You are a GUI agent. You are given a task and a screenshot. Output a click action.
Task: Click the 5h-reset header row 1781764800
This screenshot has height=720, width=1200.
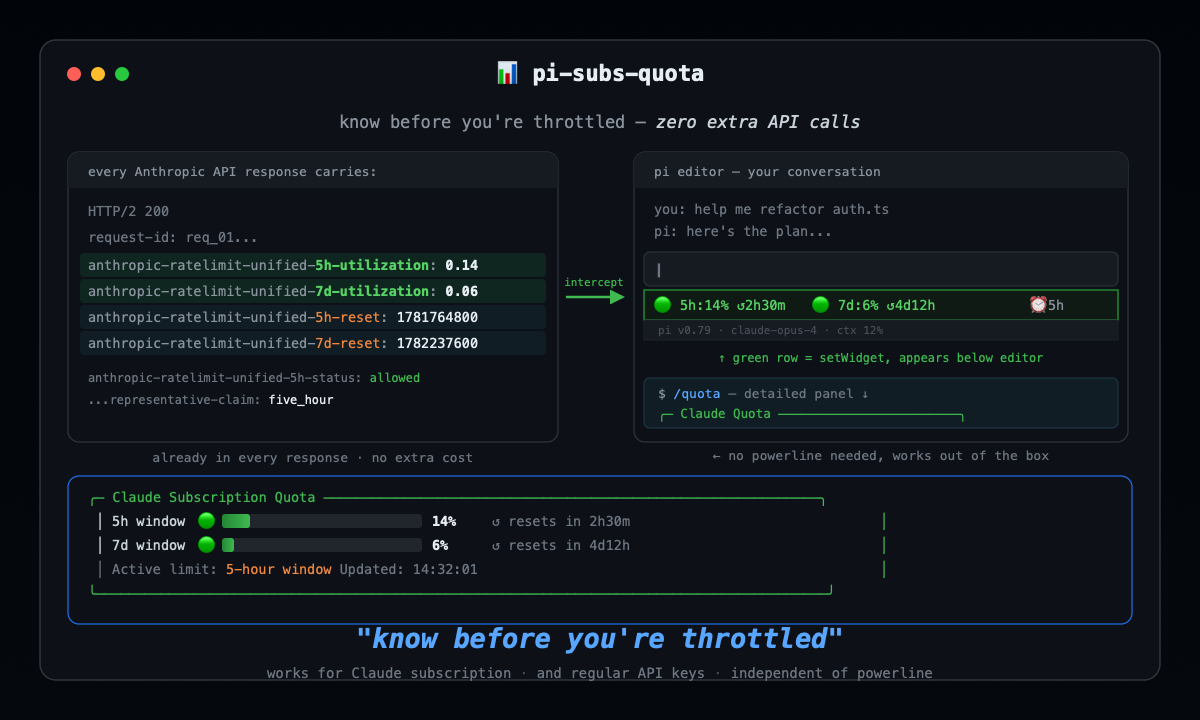pyautogui.click(x=313, y=317)
